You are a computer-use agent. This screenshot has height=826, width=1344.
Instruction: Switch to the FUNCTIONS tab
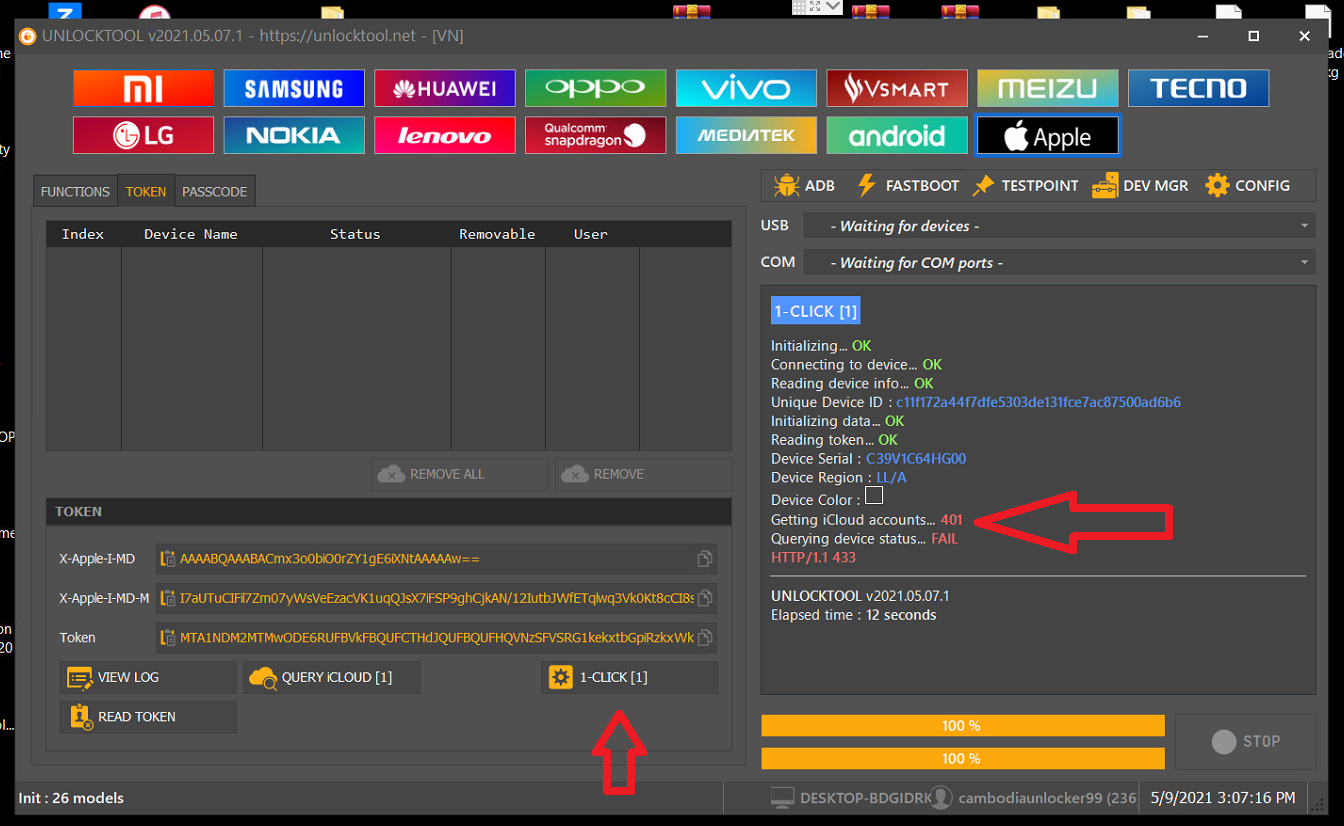click(x=75, y=191)
